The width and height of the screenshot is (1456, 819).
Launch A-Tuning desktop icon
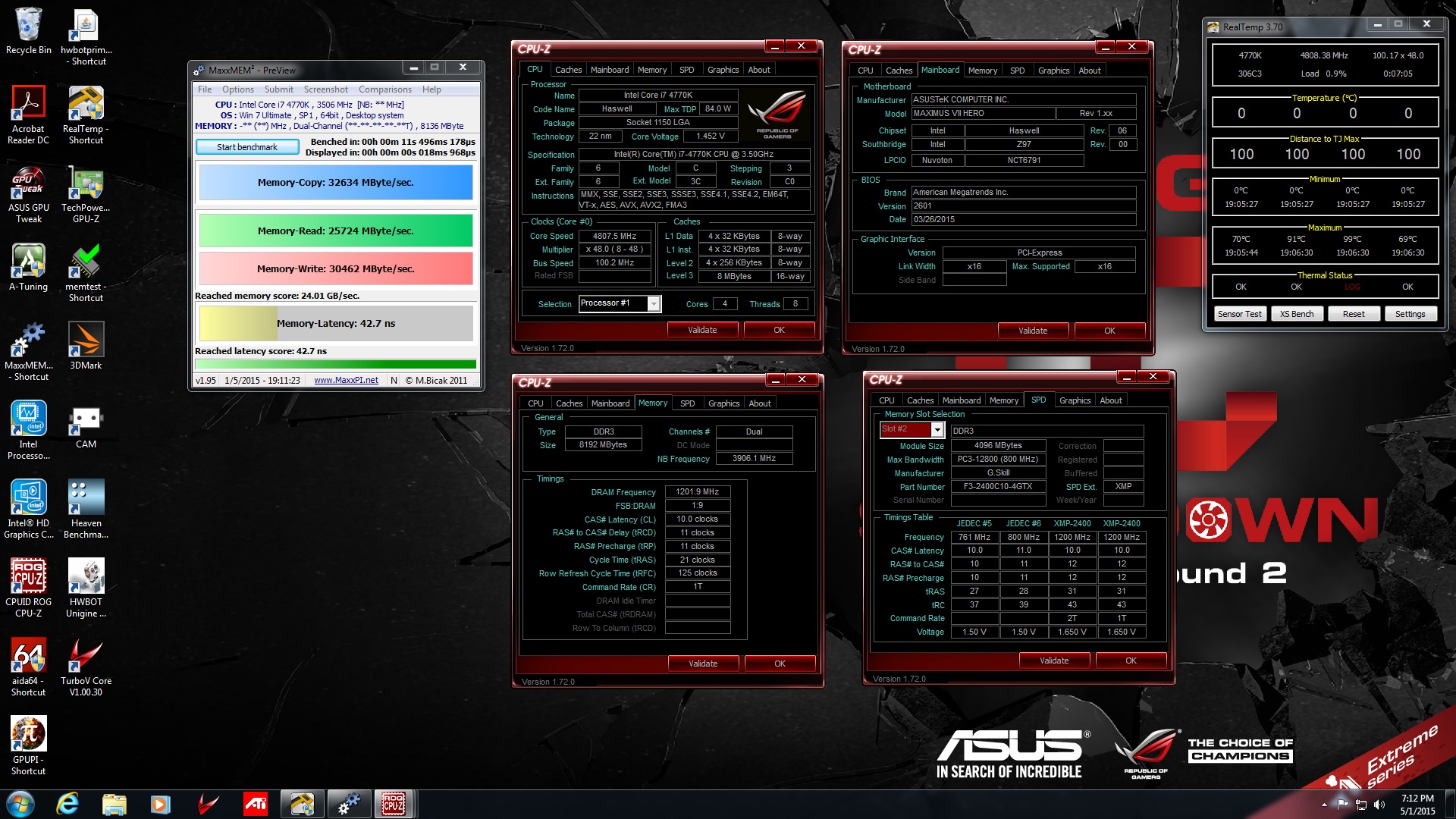tap(28, 267)
